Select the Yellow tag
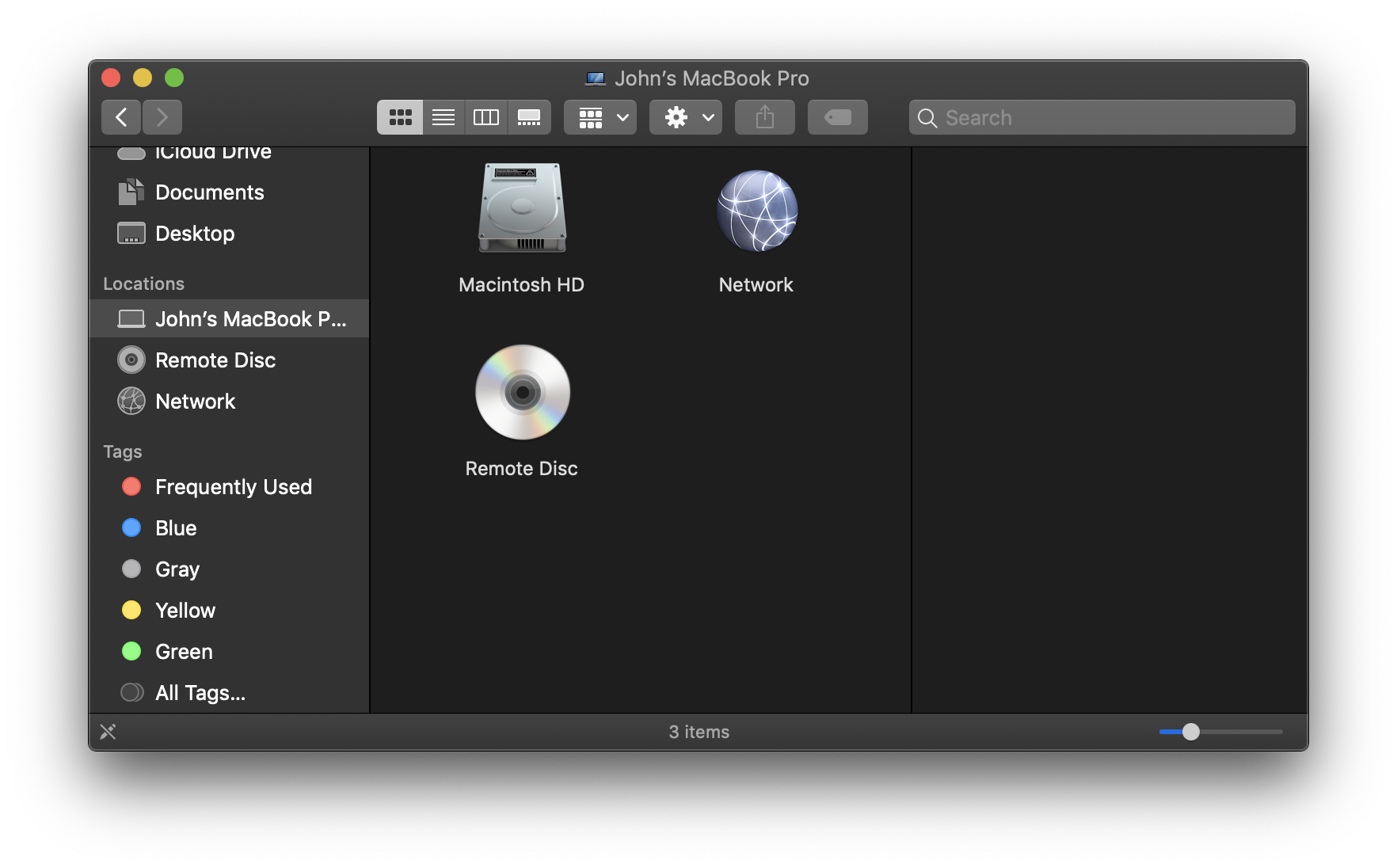Viewport: 1397px width, 868px height. (x=230, y=611)
